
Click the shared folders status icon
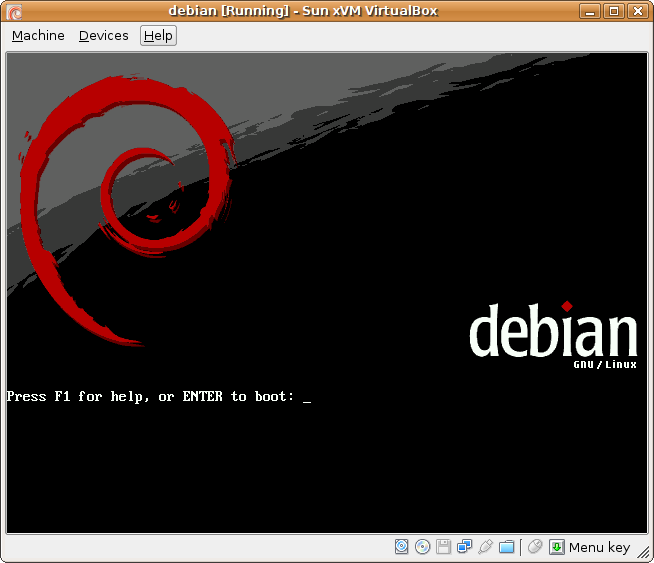506,546
